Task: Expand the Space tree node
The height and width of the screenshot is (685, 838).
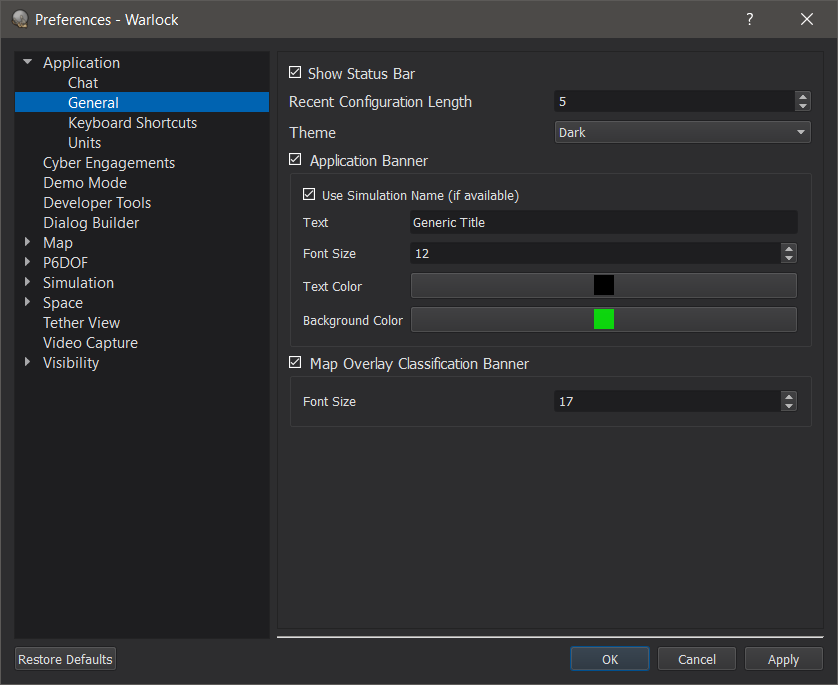Action: [28, 302]
